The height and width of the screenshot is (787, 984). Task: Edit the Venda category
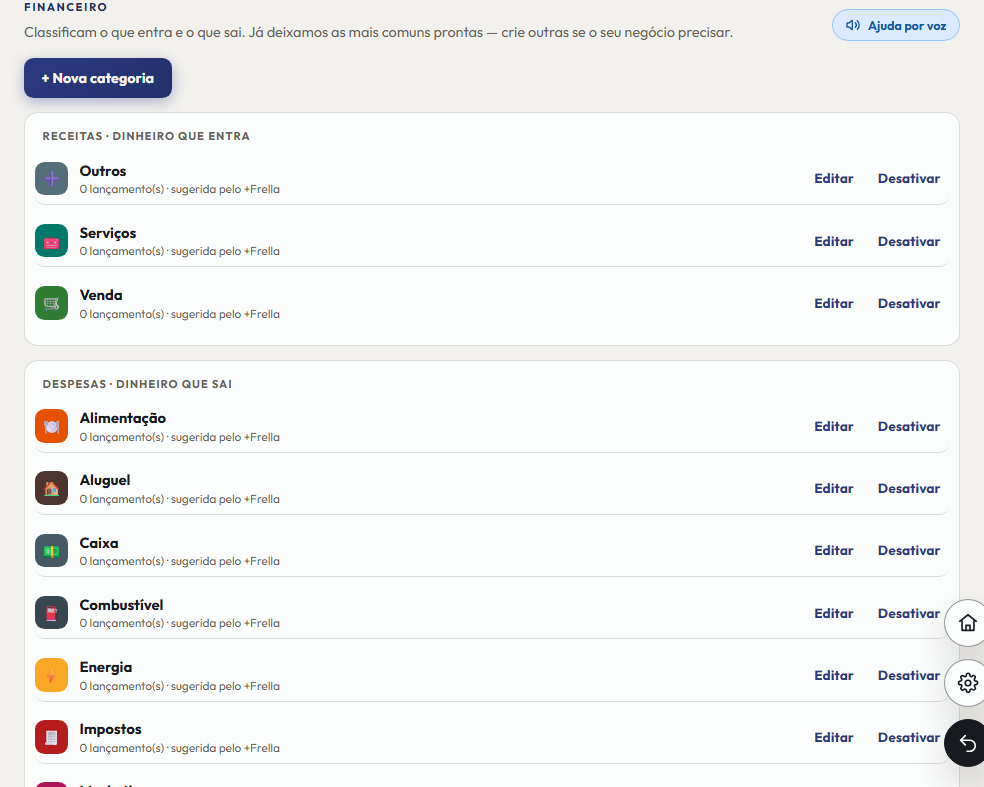coord(833,304)
